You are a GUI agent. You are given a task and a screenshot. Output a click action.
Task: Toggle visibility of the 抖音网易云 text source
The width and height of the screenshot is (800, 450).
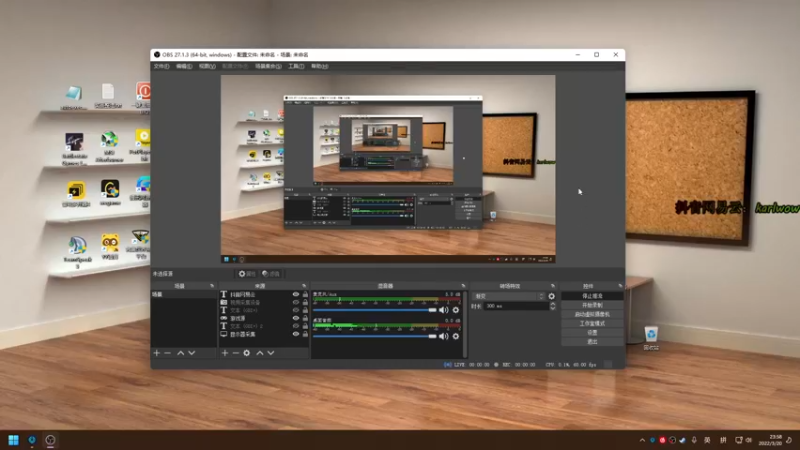point(295,294)
